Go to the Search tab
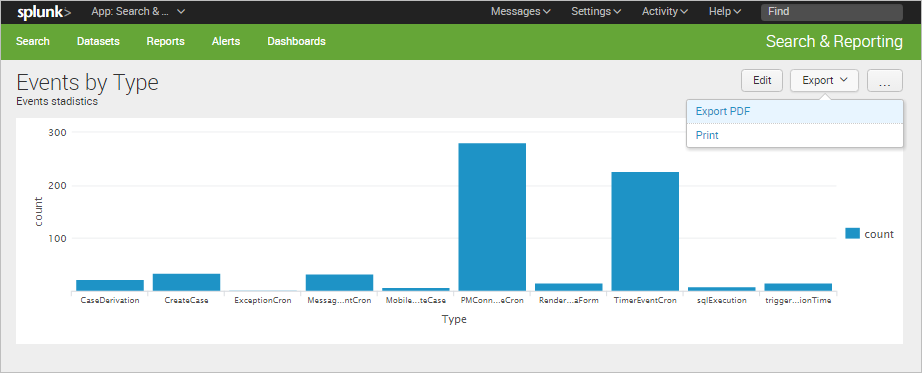922x373 pixels. (x=33, y=41)
